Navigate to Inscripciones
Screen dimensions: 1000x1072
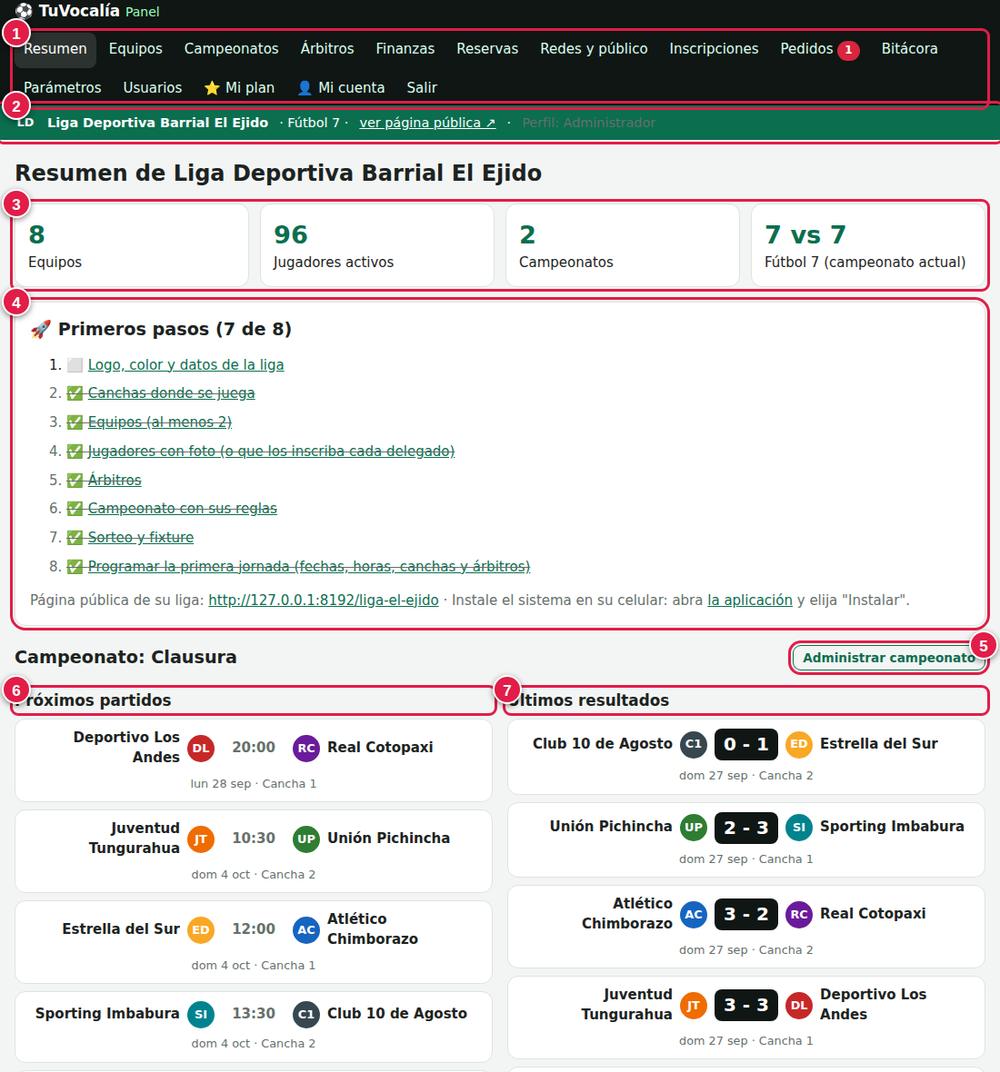(714, 49)
